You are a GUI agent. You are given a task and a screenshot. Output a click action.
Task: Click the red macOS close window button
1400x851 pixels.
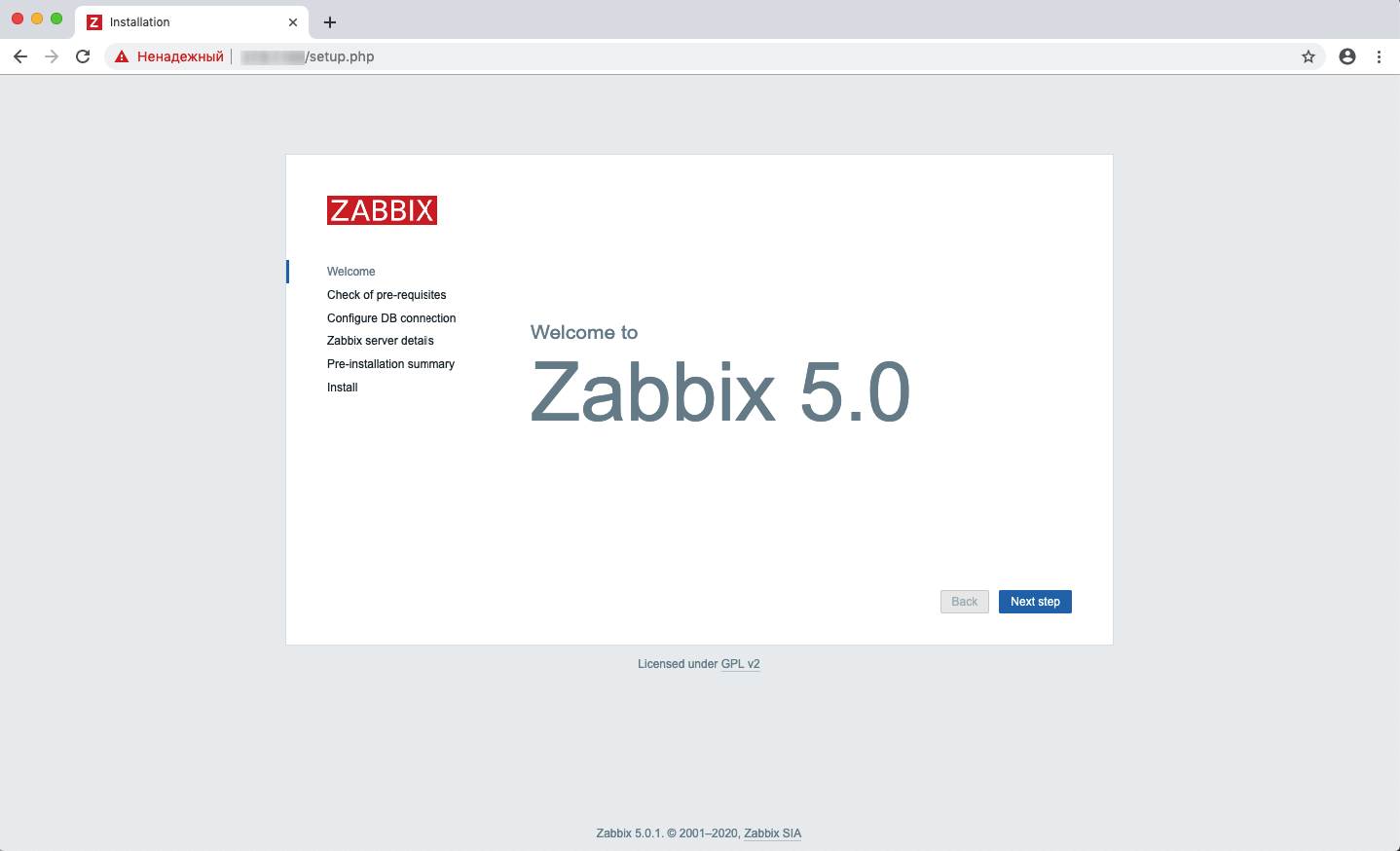[x=18, y=18]
